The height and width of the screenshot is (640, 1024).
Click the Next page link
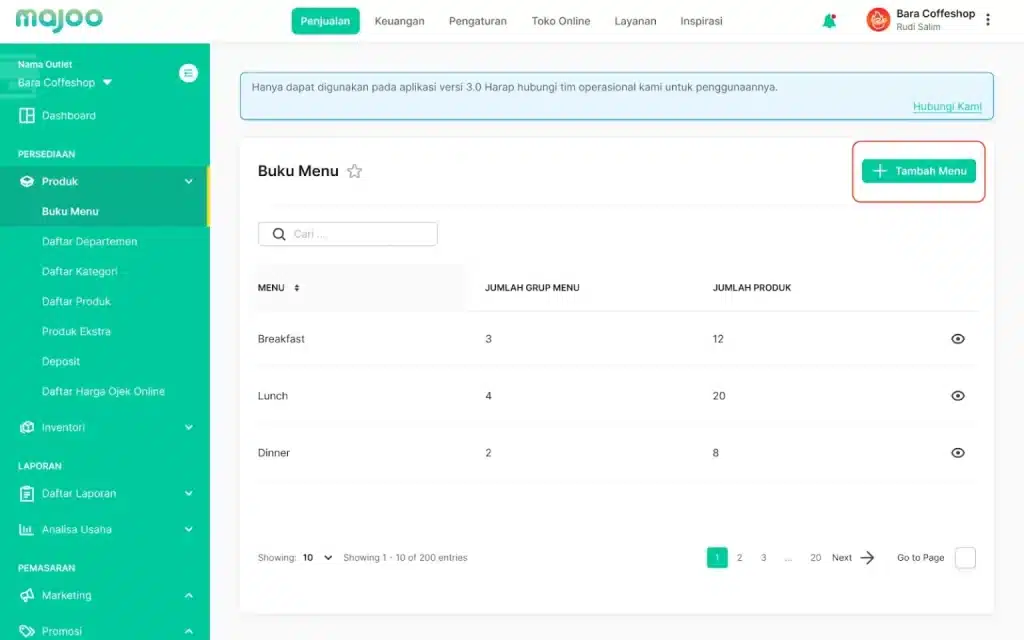842,558
